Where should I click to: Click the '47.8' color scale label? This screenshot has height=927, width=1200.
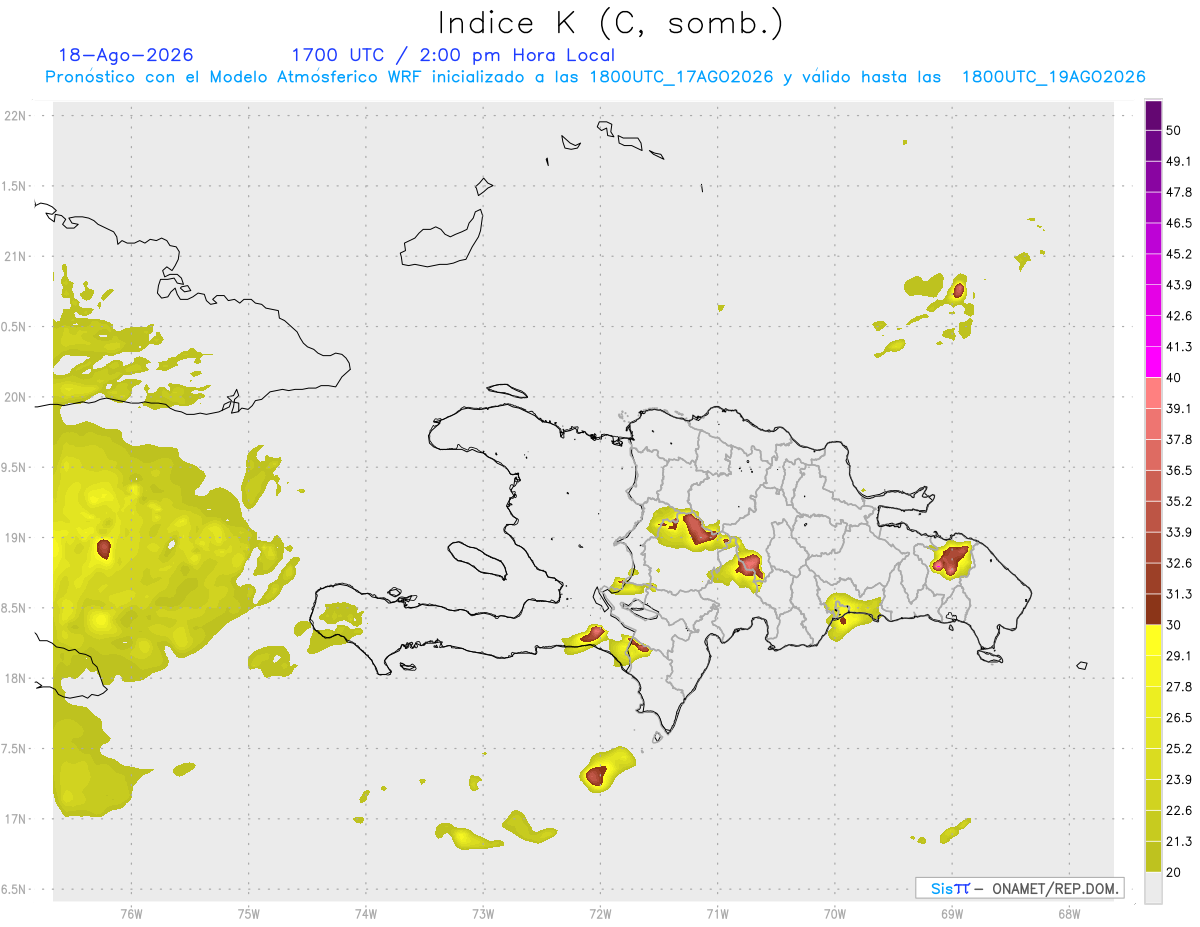tap(1179, 192)
